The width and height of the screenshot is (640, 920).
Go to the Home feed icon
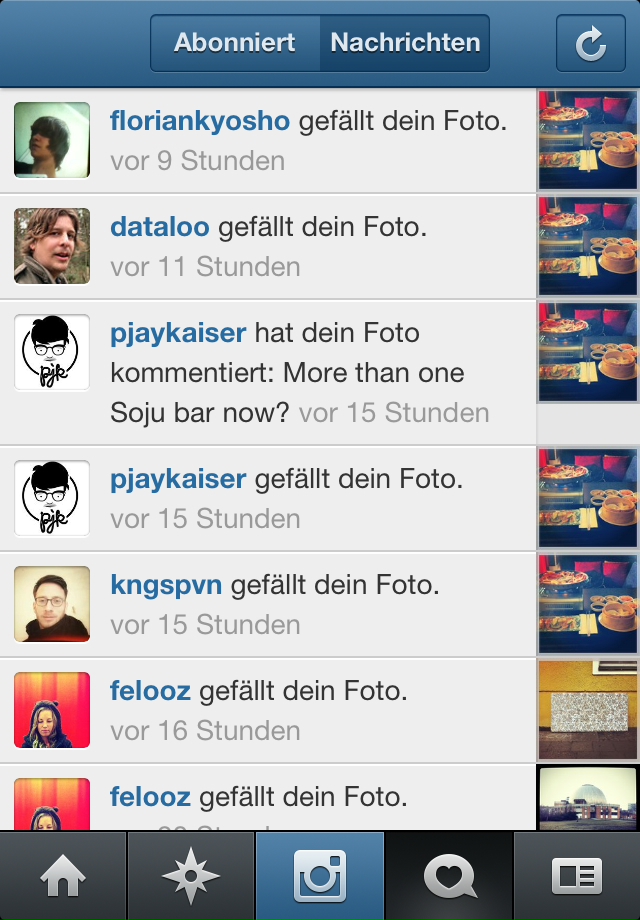point(63,875)
